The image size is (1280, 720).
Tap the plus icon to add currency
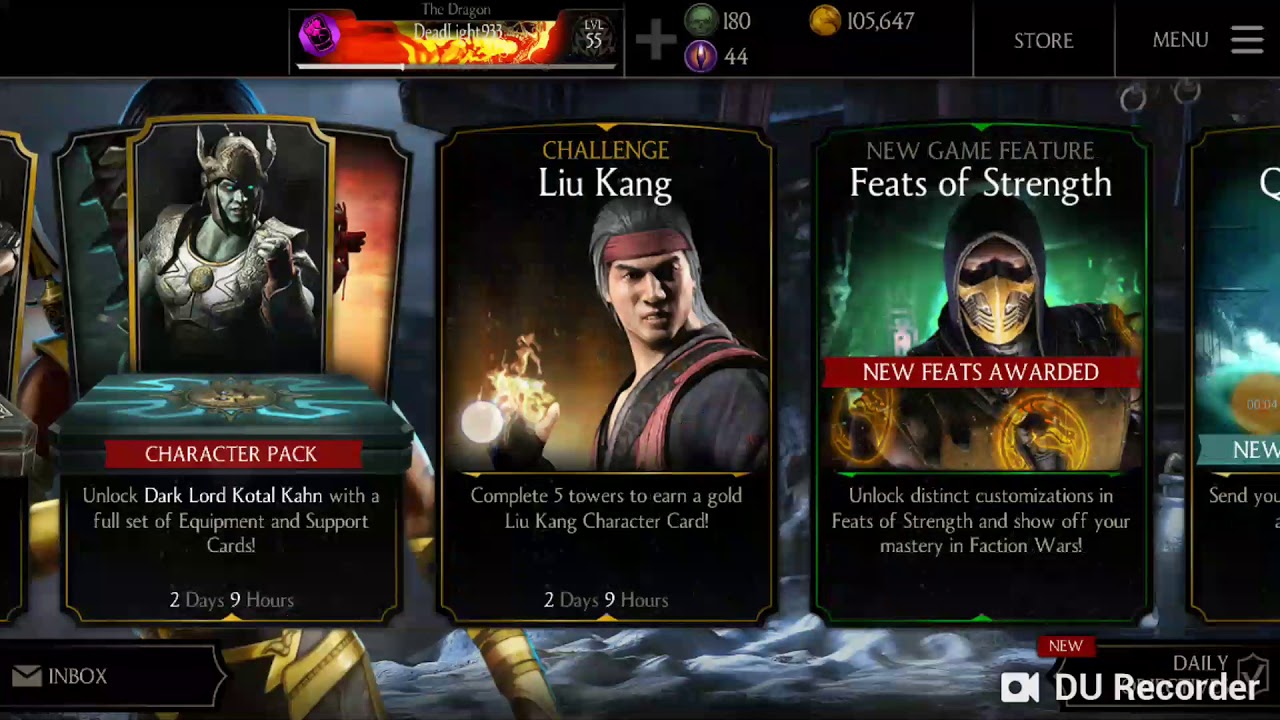(656, 41)
